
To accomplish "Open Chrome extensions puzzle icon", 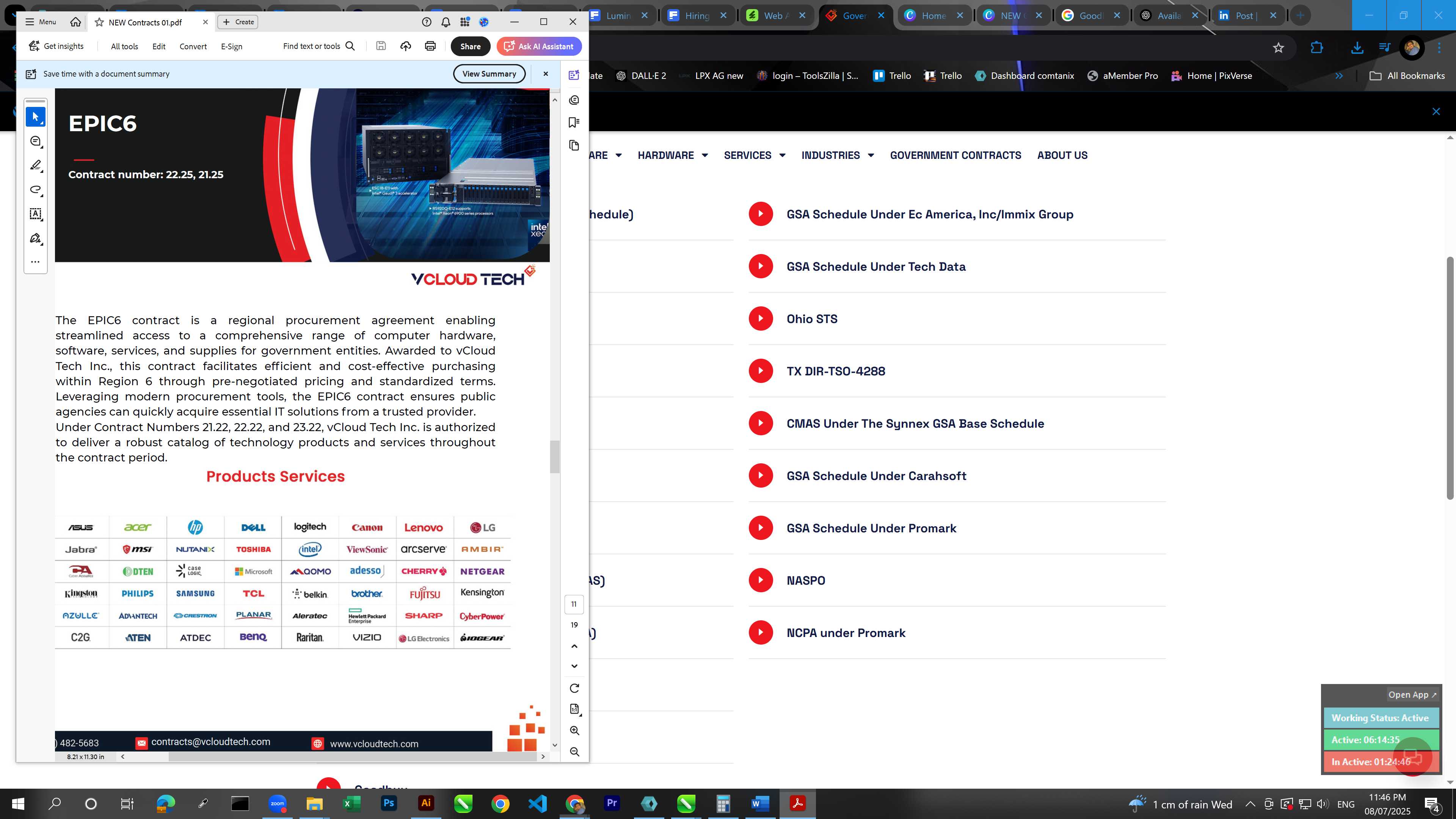I will (1317, 48).
